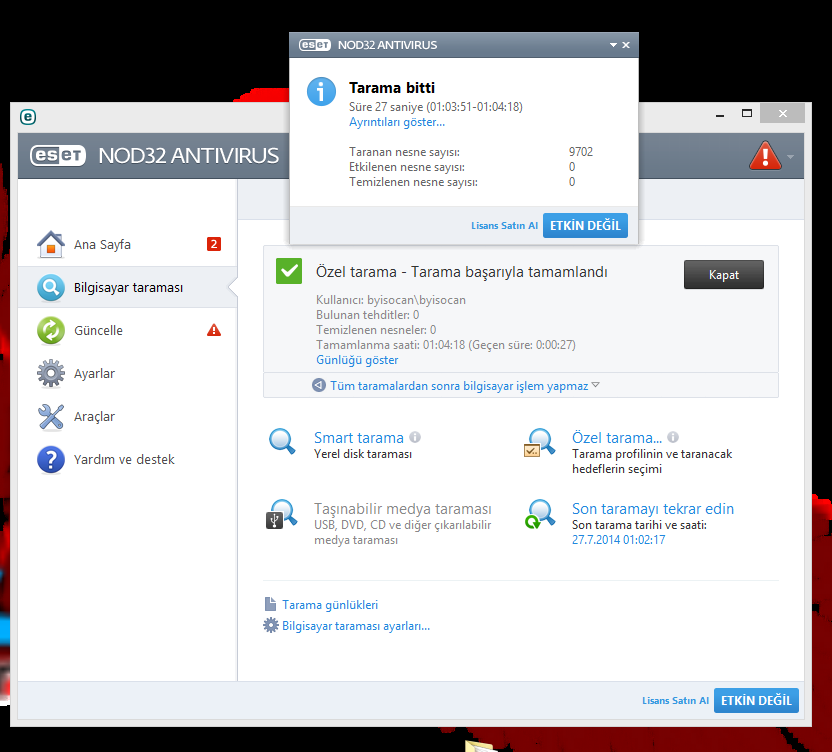The image size is (832, 752).
Task: Open Tarama günlükleri link
Action: click(x=330, y=604)
